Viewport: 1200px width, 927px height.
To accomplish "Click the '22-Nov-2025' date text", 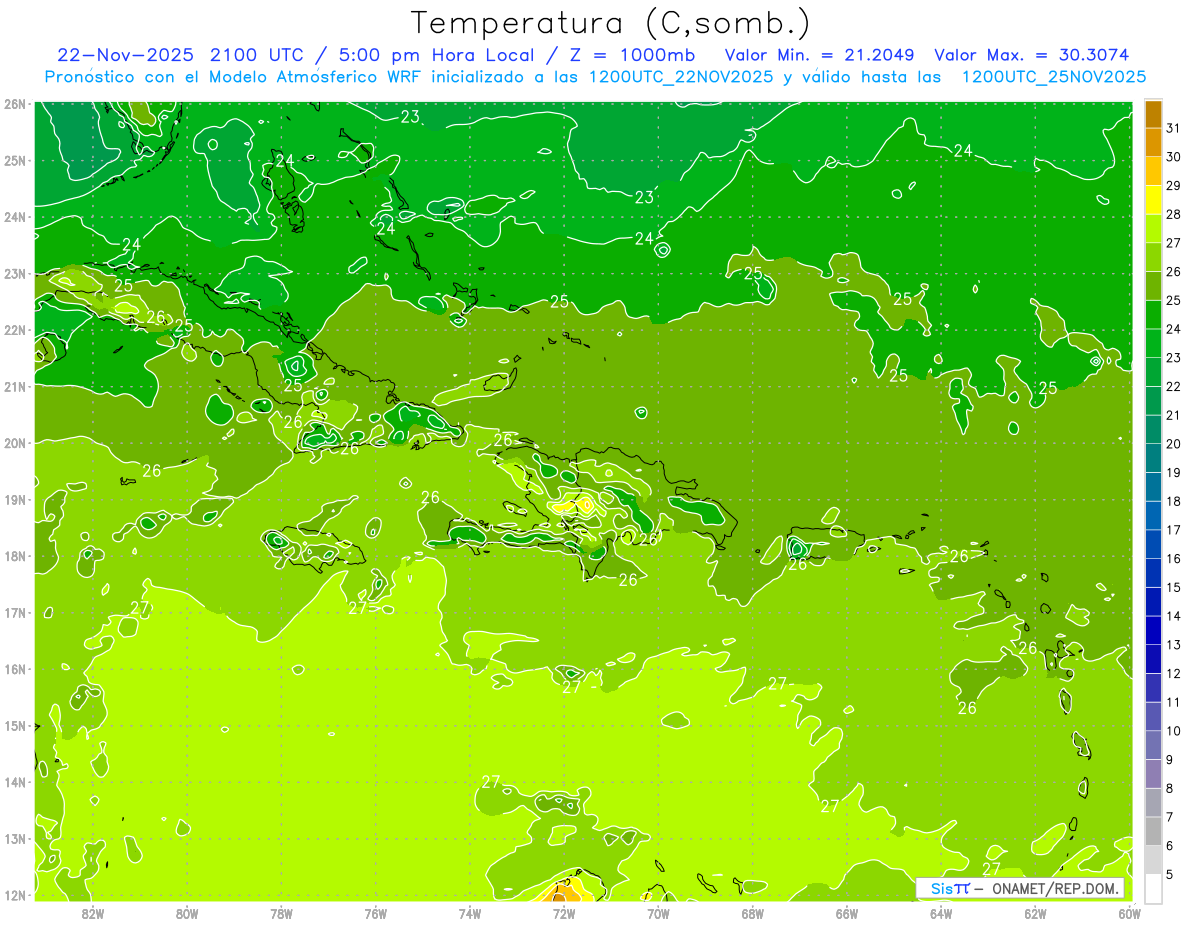I will point(126,54).
